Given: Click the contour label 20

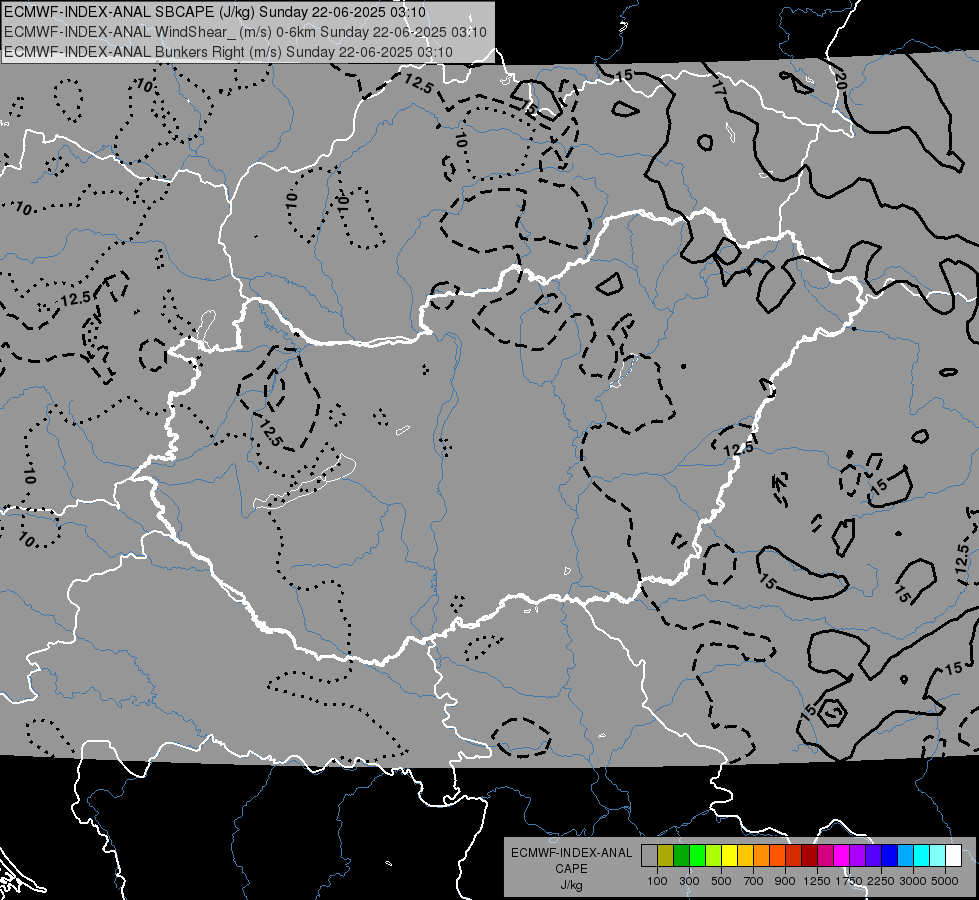Looking at the screenshot, I should point(840,81).
